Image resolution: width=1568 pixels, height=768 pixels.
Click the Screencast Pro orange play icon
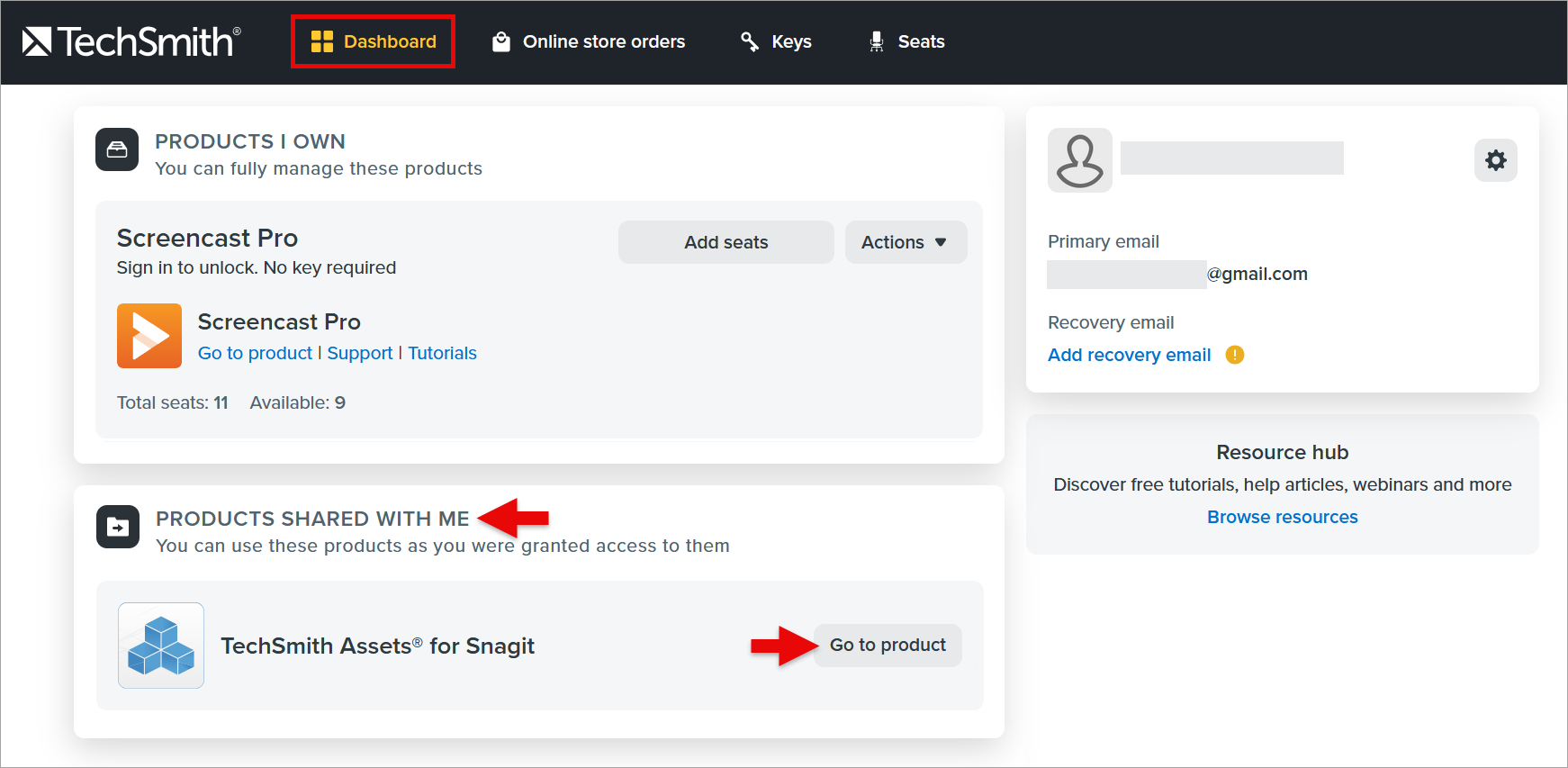(149, 336)
